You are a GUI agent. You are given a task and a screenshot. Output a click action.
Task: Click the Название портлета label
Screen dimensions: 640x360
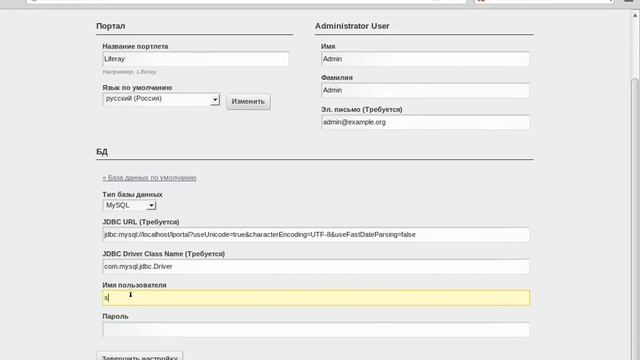pos(135,47)
